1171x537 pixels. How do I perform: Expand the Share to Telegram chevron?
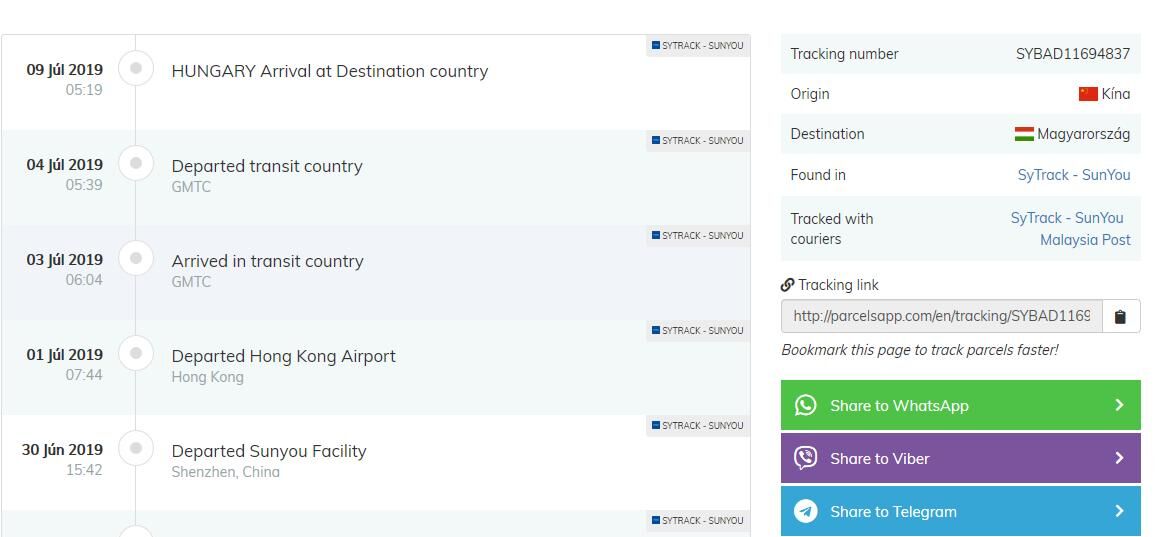click(1119, 511)
